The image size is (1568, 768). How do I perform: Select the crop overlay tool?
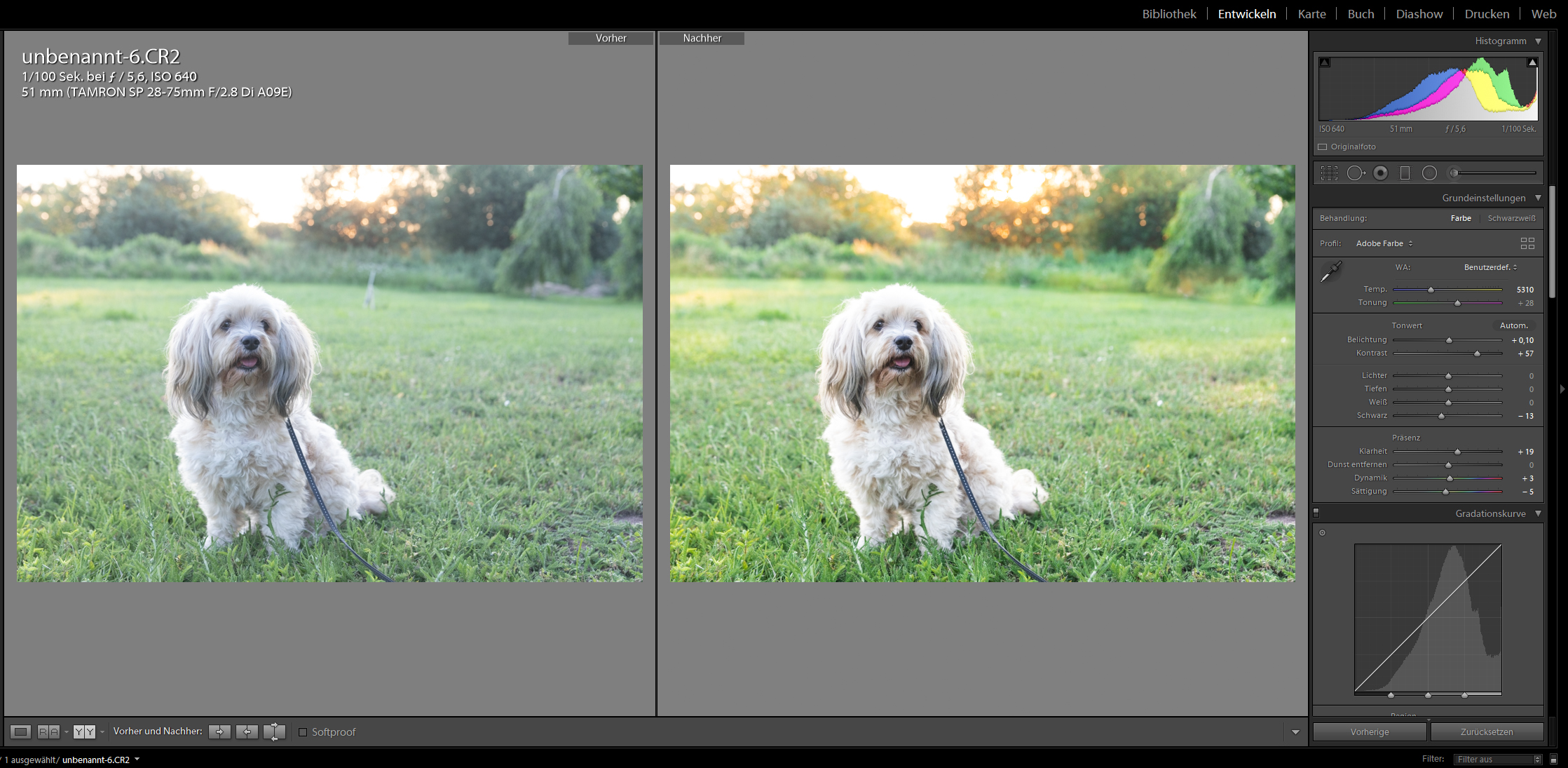[1329, 173]
